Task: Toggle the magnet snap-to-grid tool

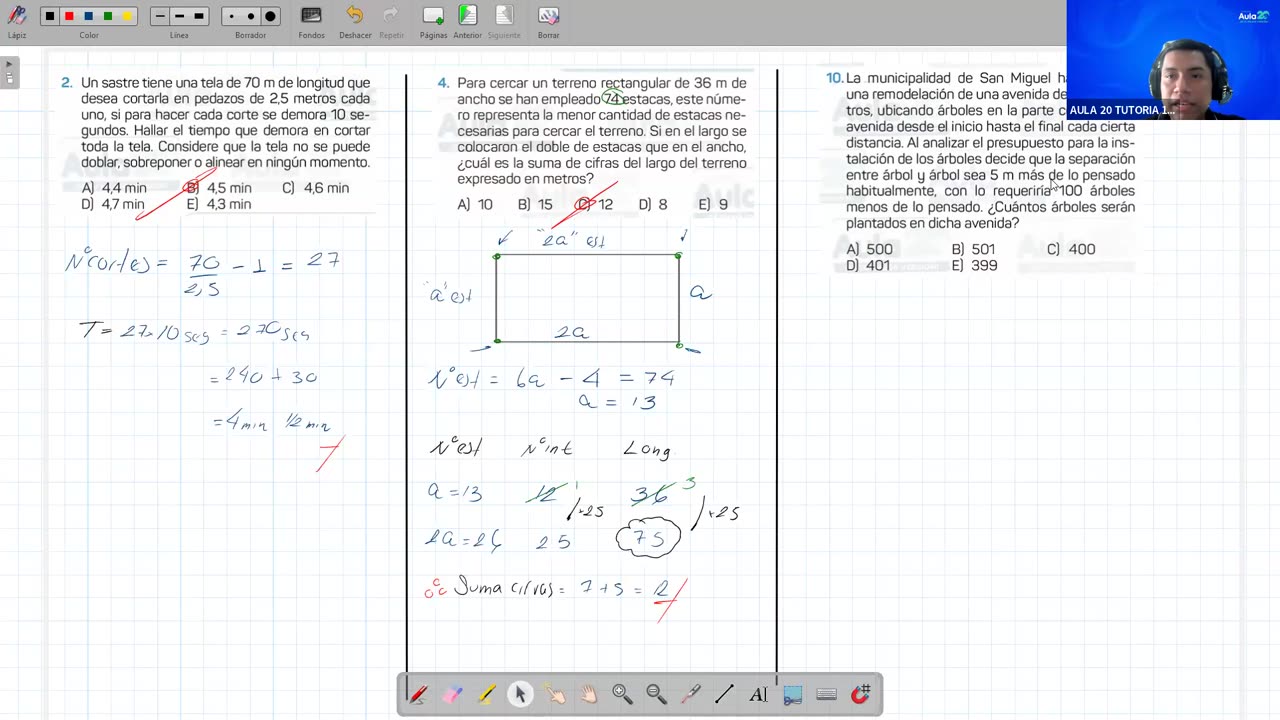Action: (861, 694)
